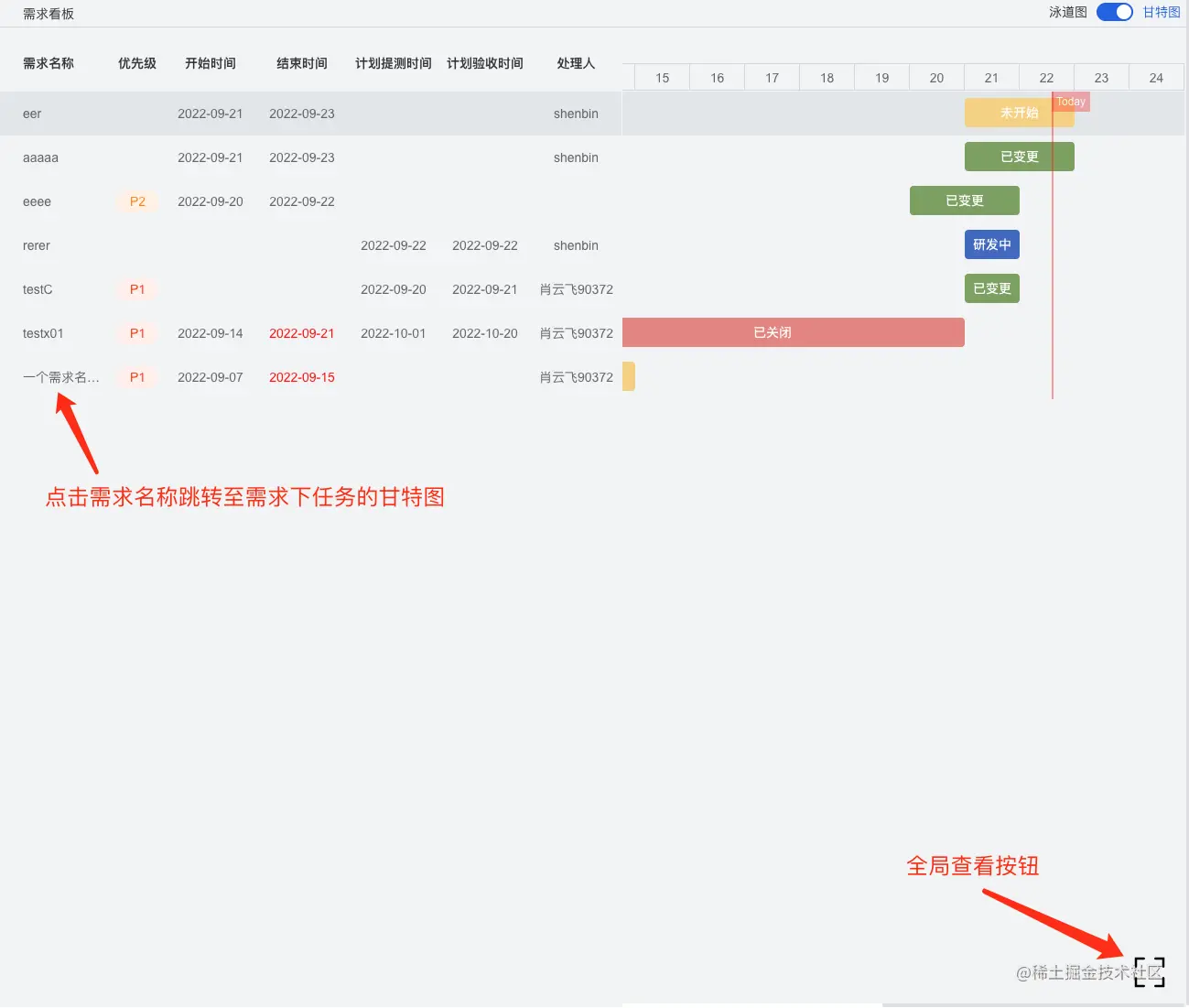Click the 需求名称 column header
1189x1008 pixels.
[x=49, y=63]
